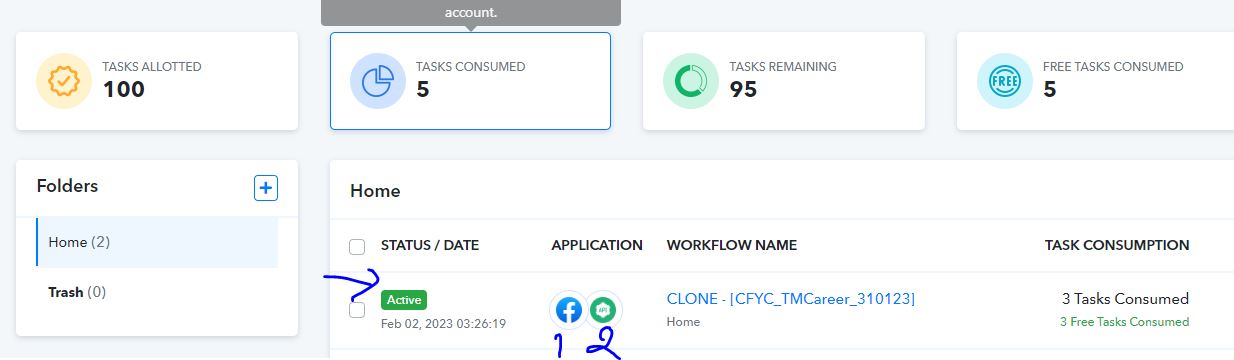Click the Tasks Remaining green circle icon
The height and width of the screenshot is (360, 1234).
pos(691,81)
